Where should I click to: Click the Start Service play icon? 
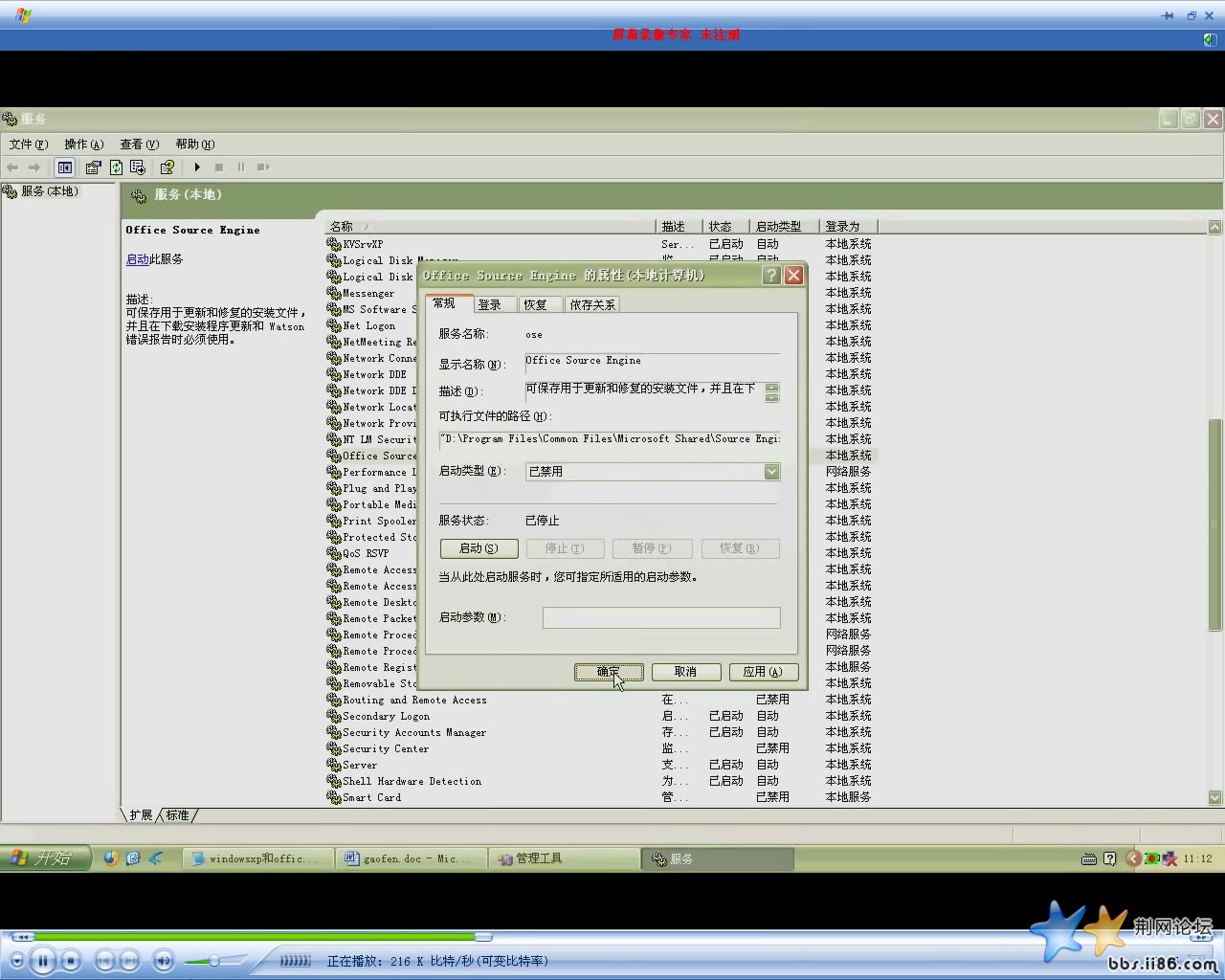196,167
